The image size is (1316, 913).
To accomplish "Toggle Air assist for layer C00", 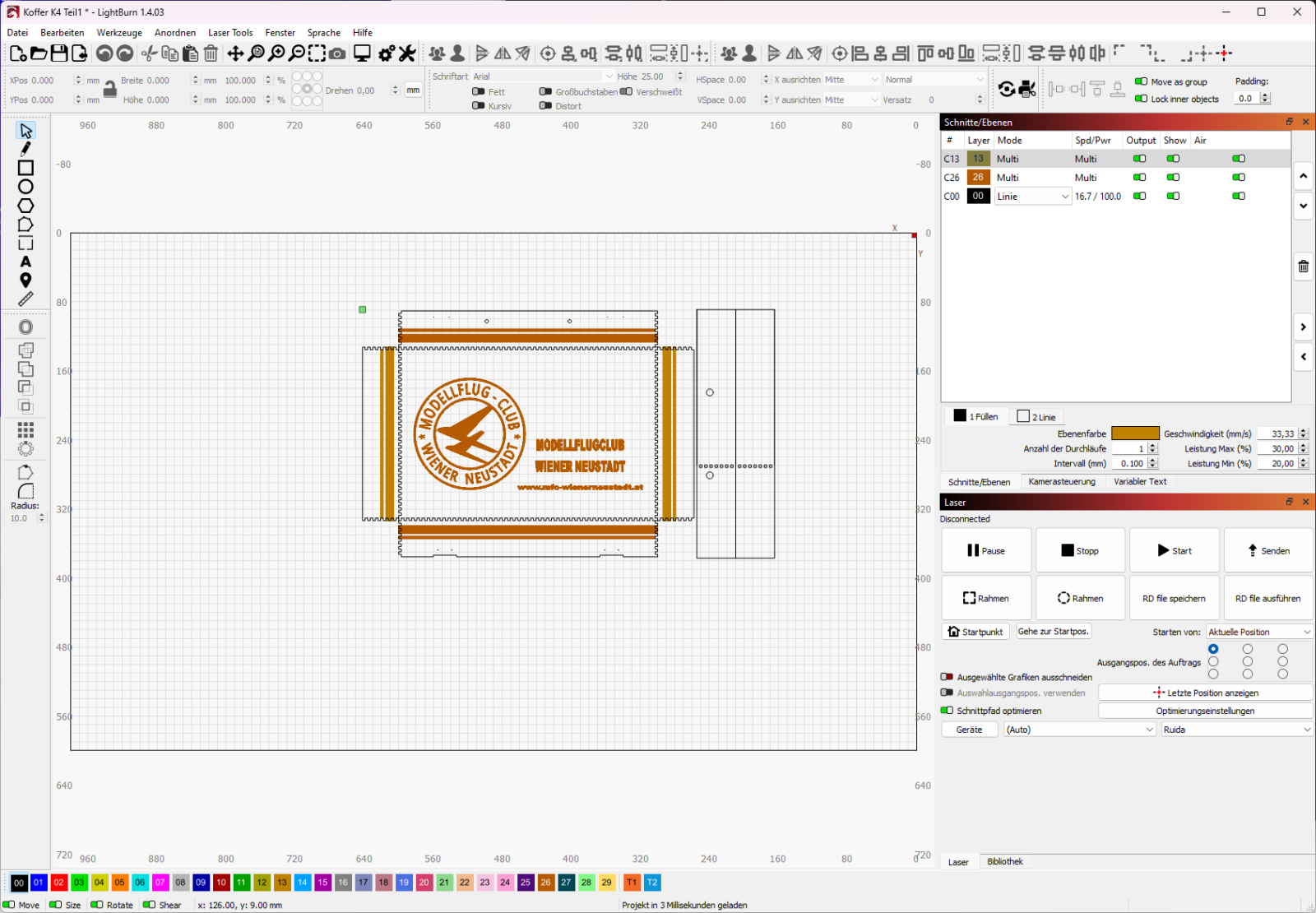I will click(1239, 197).
